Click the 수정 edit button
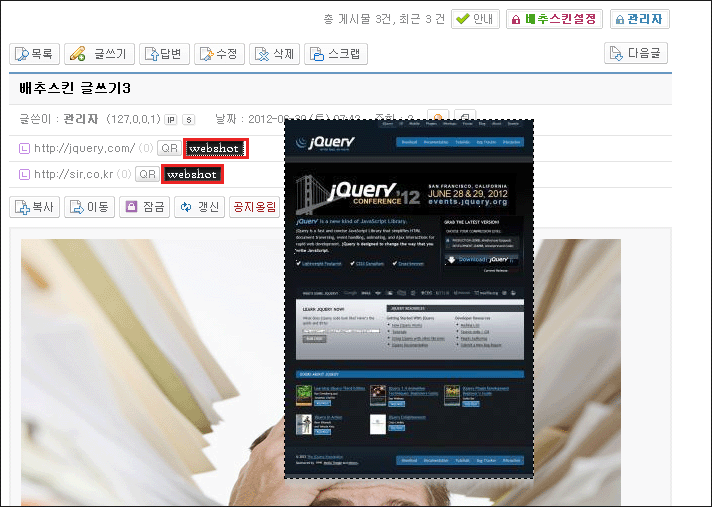Viewport: 712px width, 507px height. (x=219, y=54)
